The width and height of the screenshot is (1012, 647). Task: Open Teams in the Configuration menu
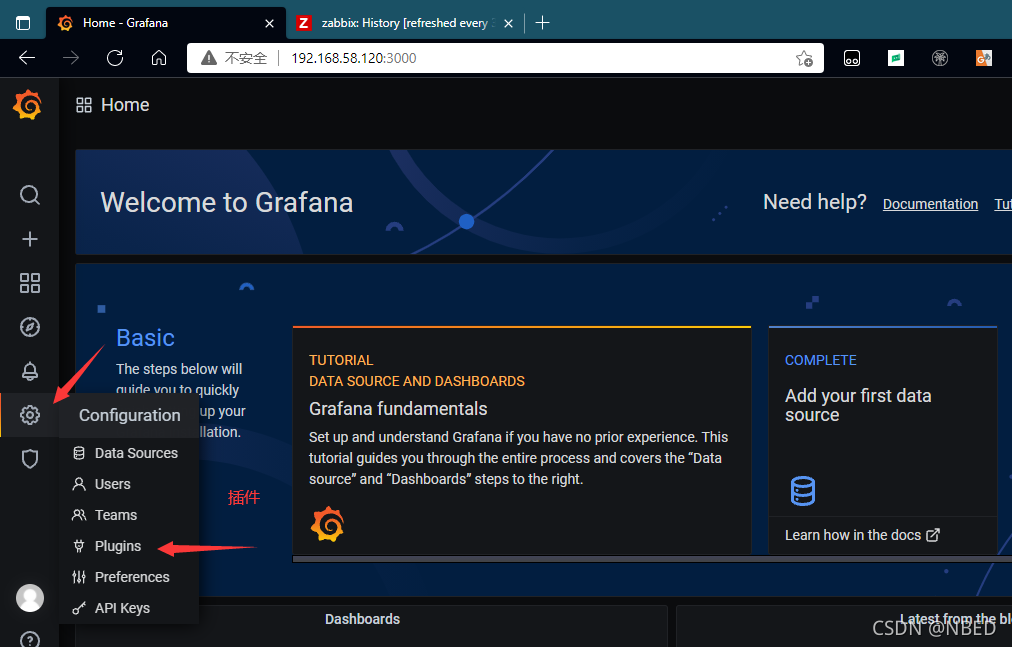click(x=128, y=515)
